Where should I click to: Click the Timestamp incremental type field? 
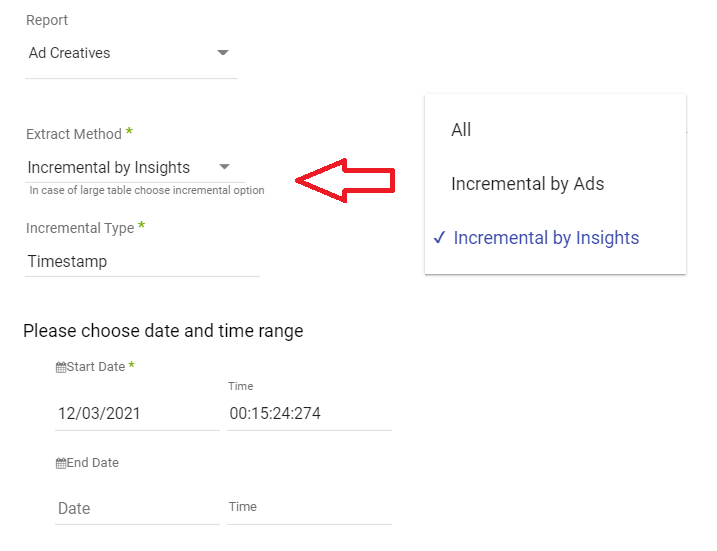(x=140, y=261)
